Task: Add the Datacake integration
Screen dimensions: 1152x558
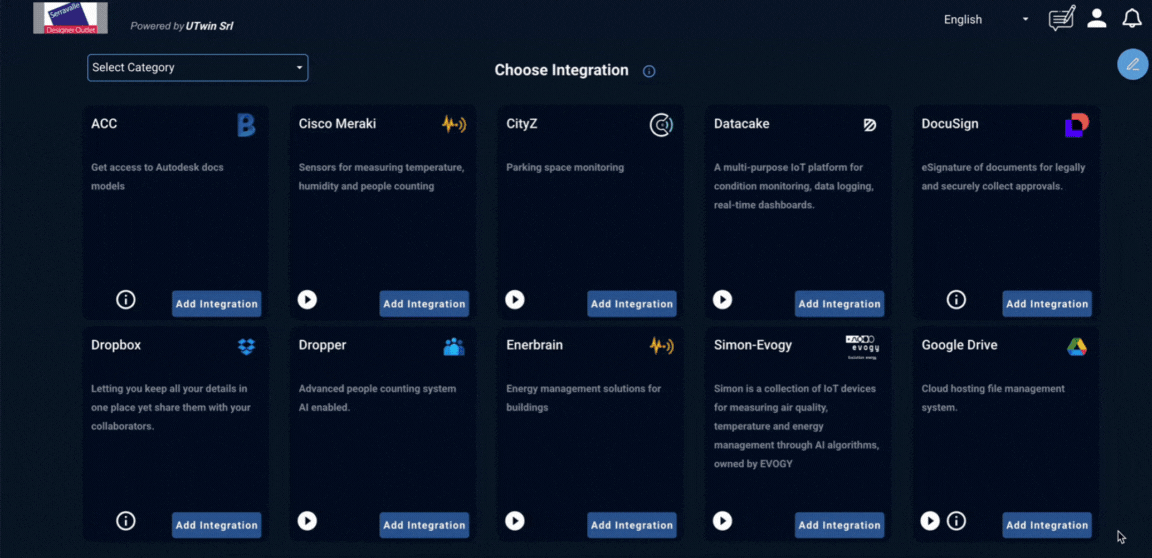Action: tap(839, 304)
